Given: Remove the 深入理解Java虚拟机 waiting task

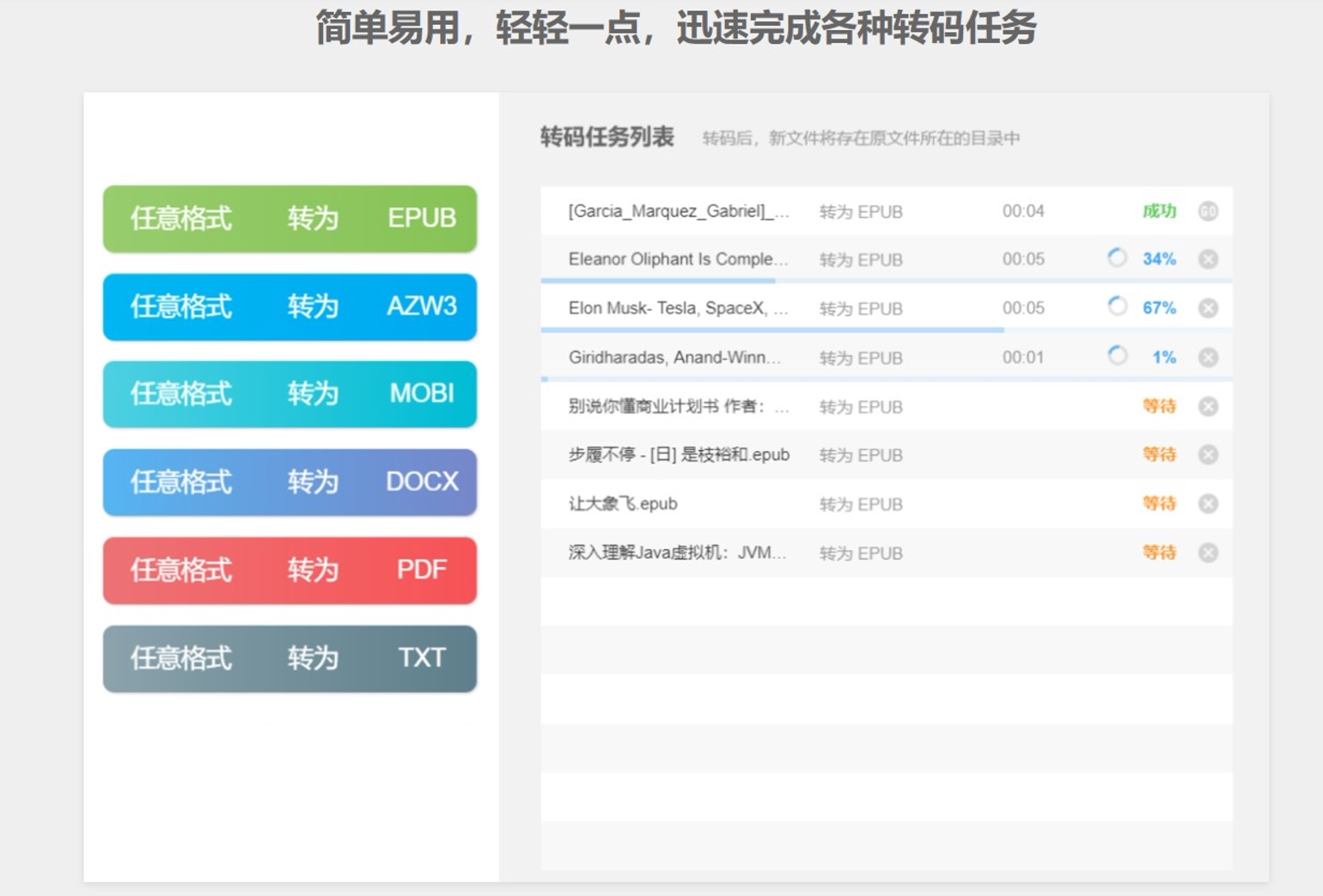Looking at the screenshot, I should (x=1208, y=552).
